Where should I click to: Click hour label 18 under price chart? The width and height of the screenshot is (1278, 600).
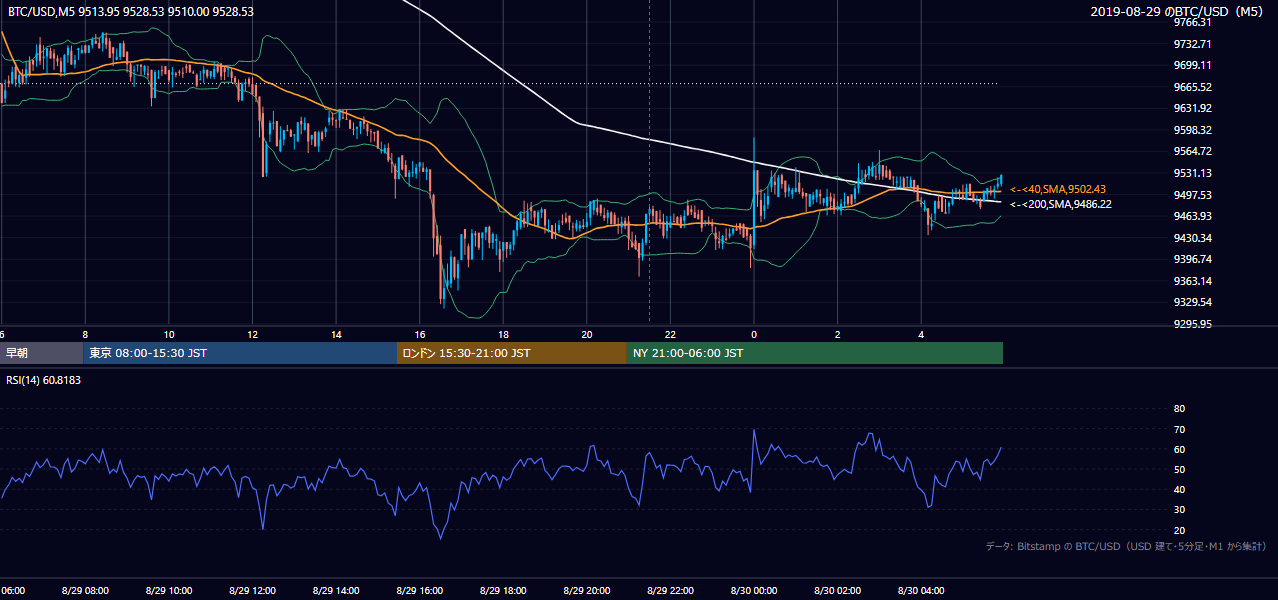pos(503,334)
